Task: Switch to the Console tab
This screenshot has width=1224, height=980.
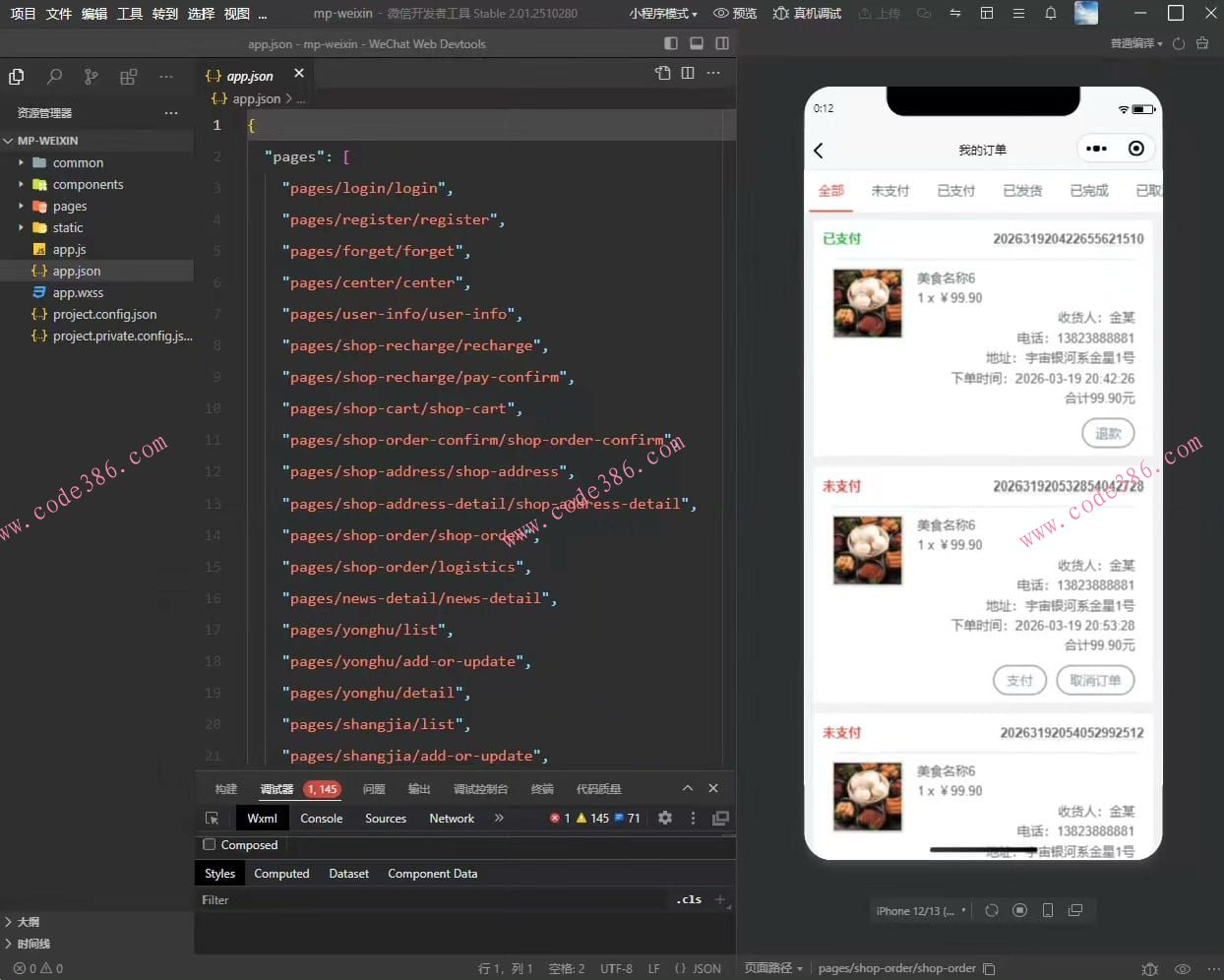Action: click(x=321, y=819)
